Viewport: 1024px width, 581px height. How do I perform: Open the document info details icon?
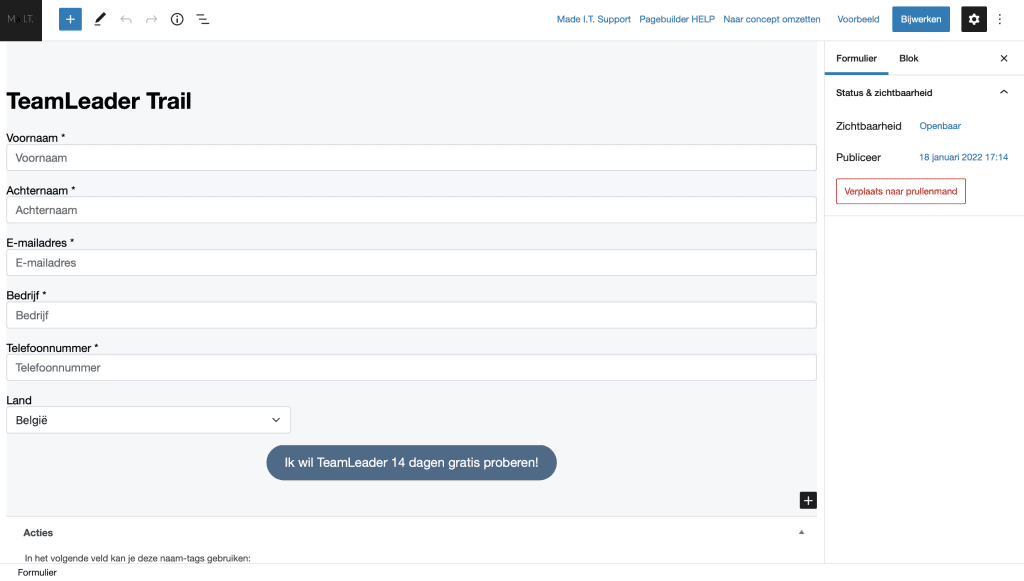(x=177, y=19)
